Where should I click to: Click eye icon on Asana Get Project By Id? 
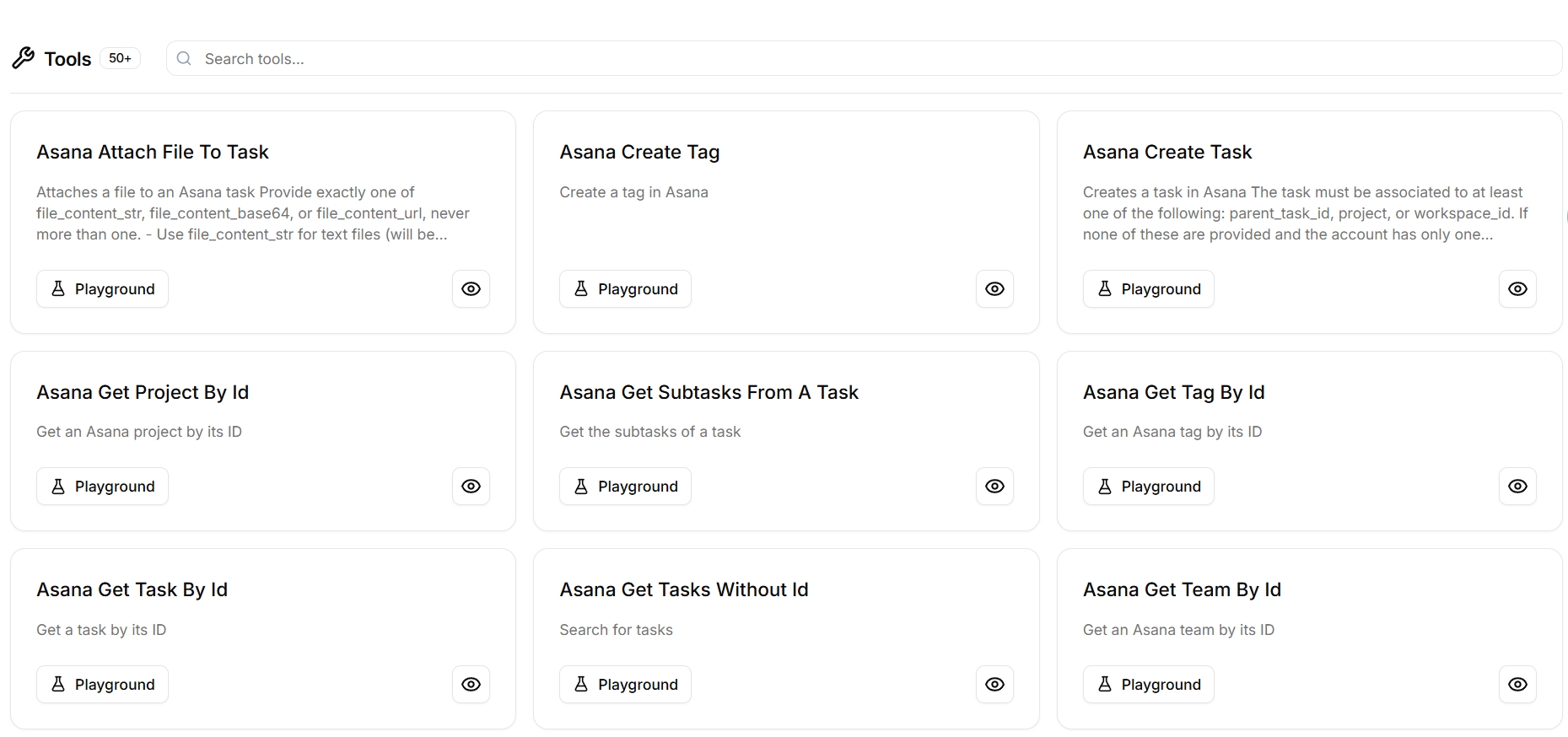point(471,487)
